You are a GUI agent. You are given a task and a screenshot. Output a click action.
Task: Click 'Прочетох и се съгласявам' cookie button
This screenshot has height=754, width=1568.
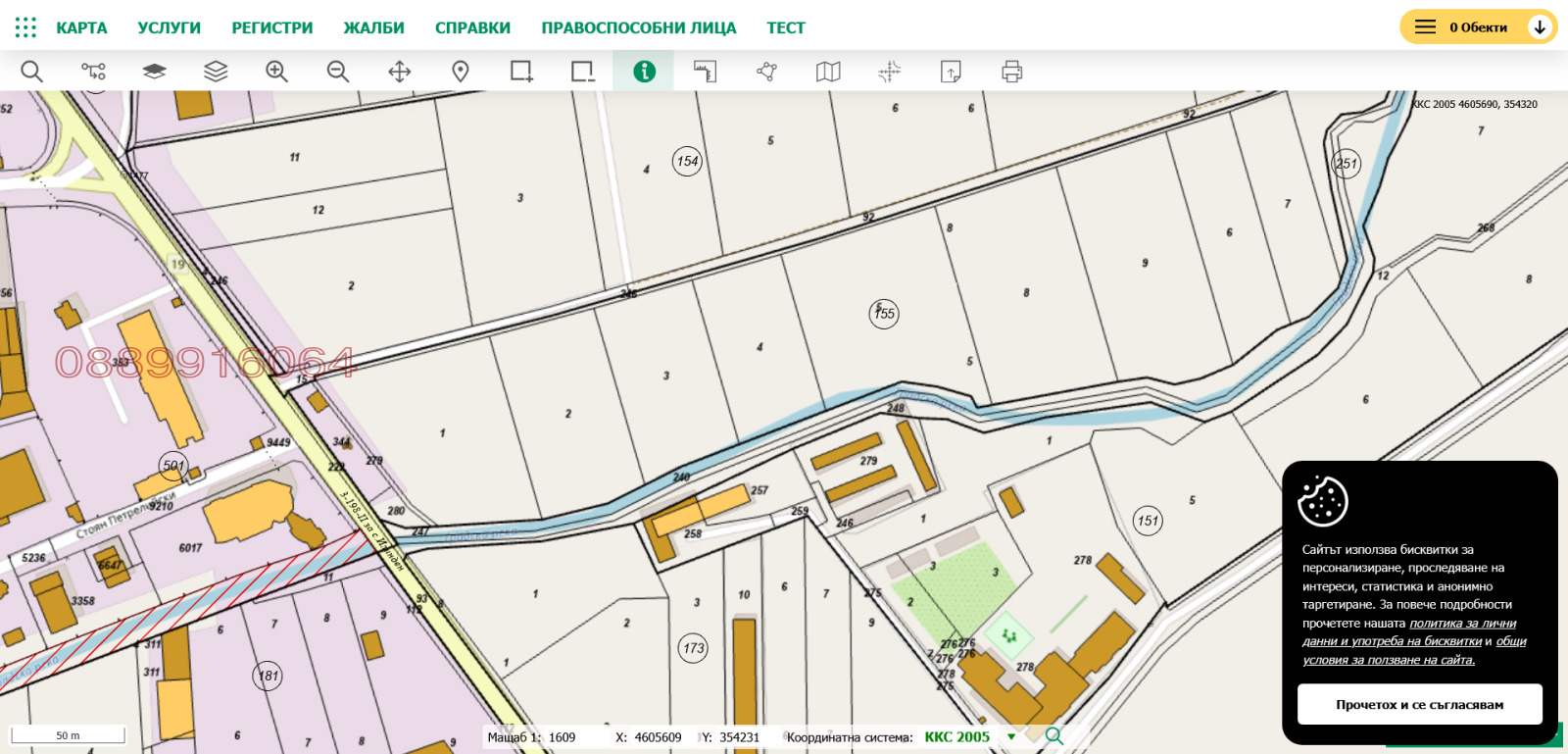click(x=1419, y=704)
